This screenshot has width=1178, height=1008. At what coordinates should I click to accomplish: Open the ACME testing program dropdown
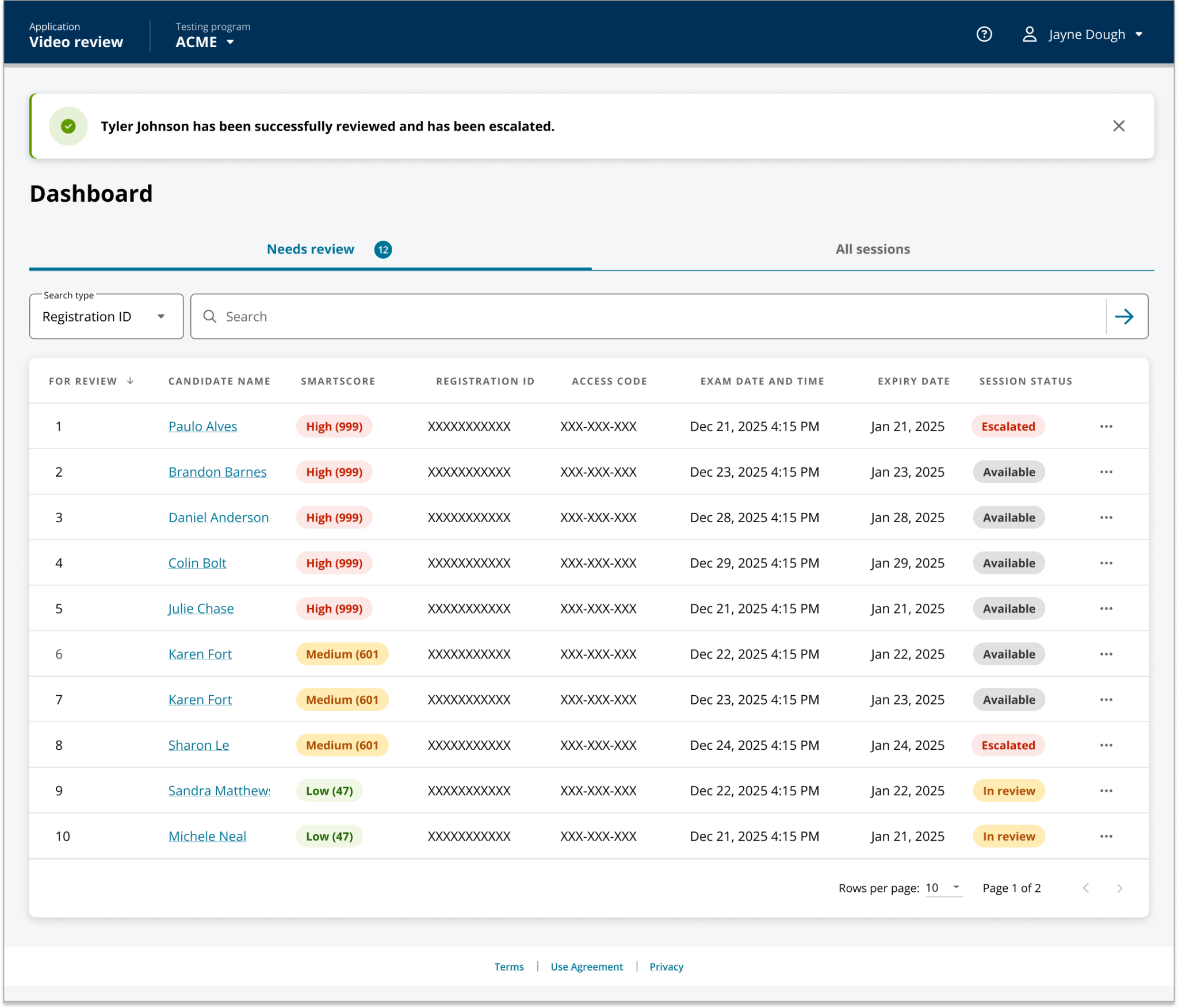point(205,42)
